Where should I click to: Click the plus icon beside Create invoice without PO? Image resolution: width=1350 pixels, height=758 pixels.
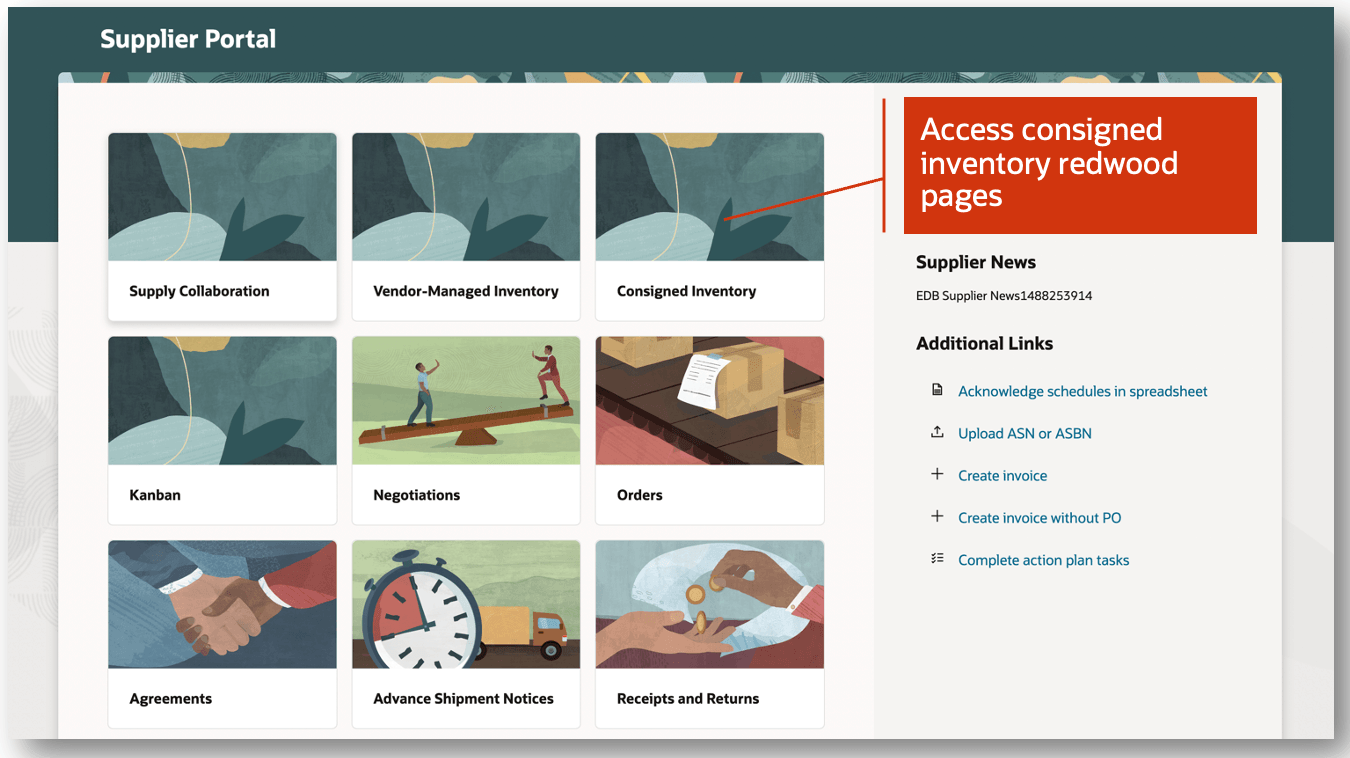(937, 516)
